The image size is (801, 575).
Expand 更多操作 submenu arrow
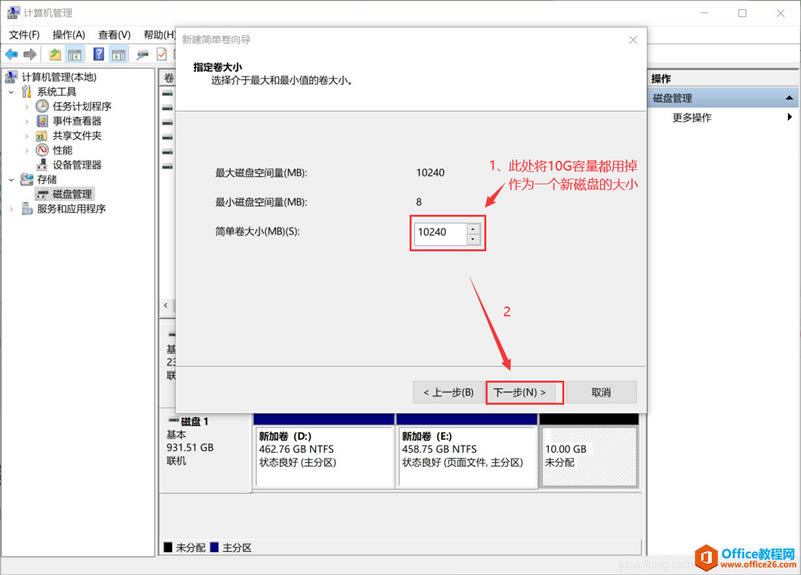coord(790,117)
